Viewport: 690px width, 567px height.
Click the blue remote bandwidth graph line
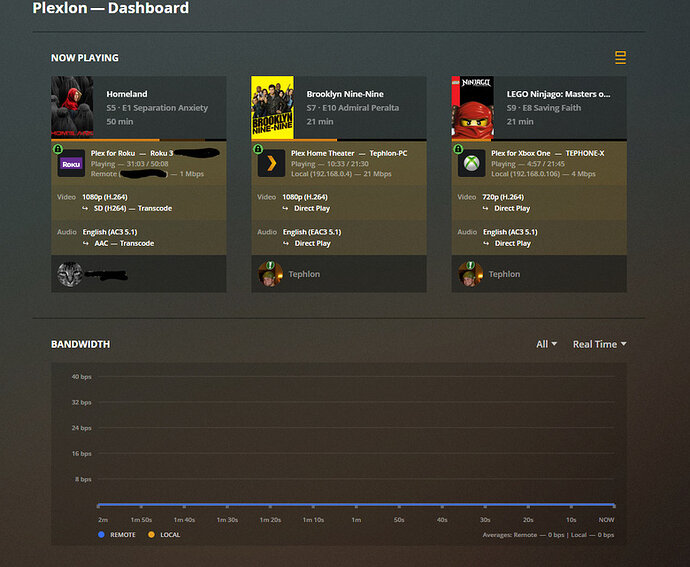click(x=356, y=504)
